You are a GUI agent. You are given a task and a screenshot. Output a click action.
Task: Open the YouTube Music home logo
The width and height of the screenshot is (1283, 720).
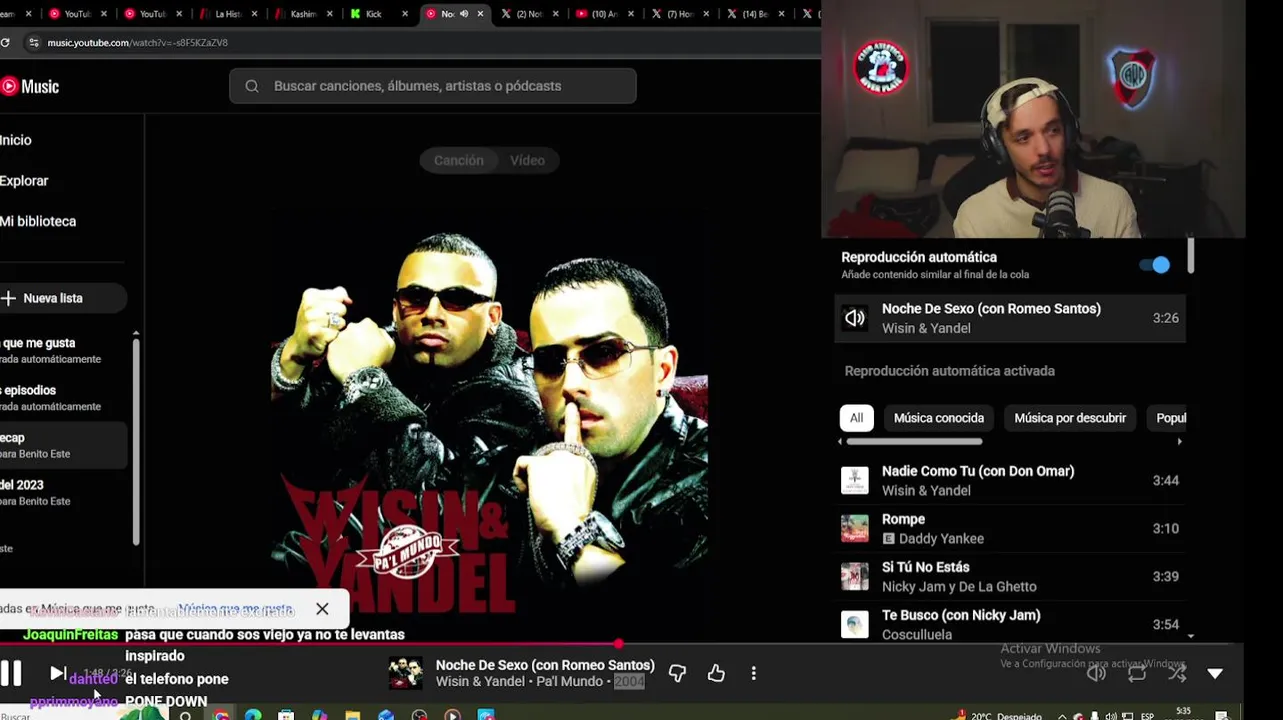(x=30, y=86)
